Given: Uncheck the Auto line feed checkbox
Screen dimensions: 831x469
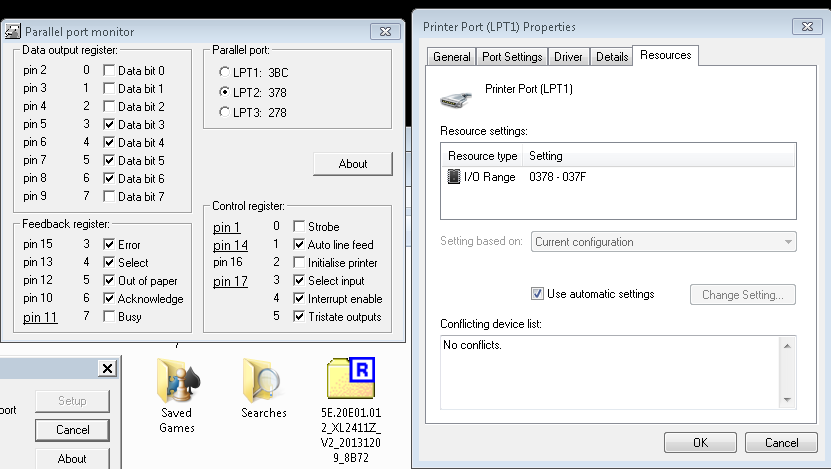Looking at the screenshot, I should click(299, 245).
